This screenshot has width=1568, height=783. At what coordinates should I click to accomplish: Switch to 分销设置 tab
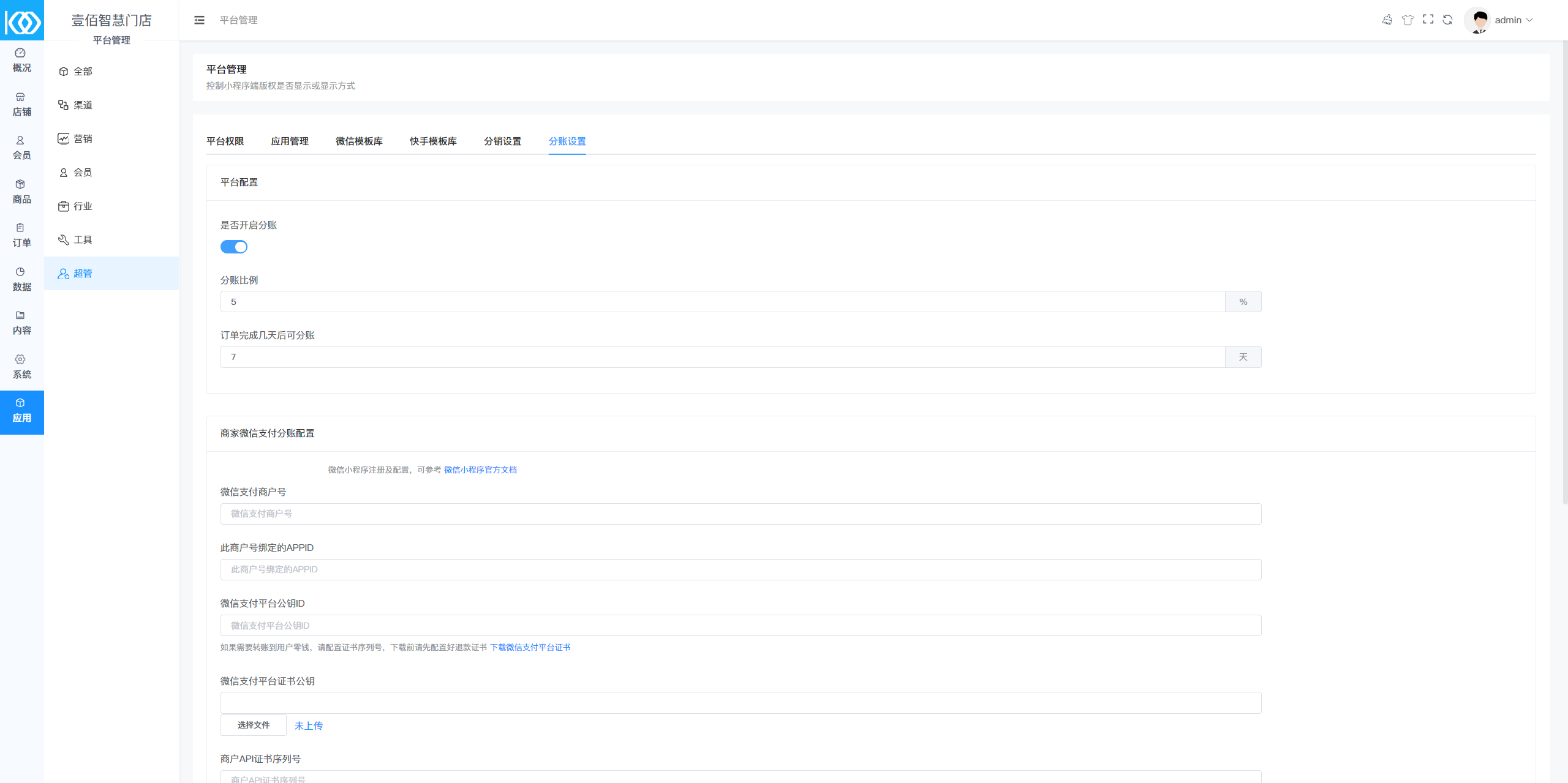[502, 141]
